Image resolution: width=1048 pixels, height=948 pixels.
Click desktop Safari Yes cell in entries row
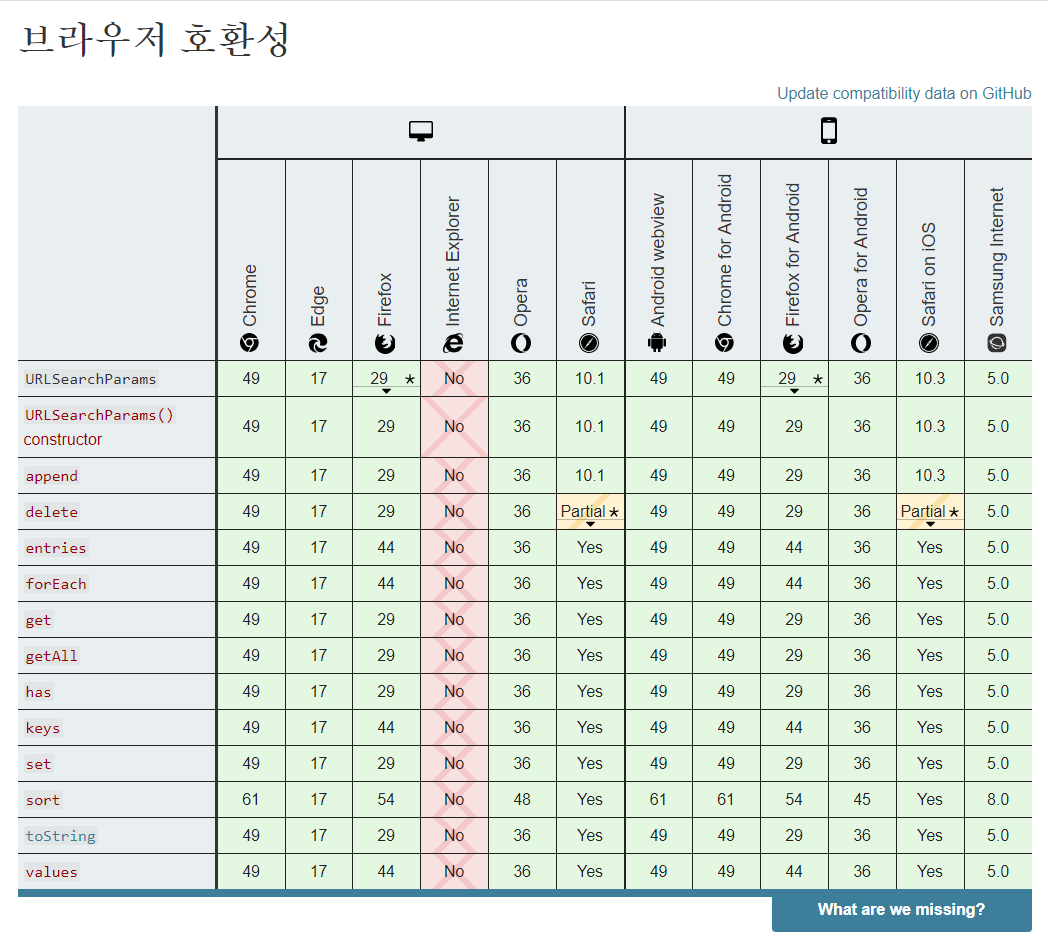pyautogui.click(x=590, y=548)
